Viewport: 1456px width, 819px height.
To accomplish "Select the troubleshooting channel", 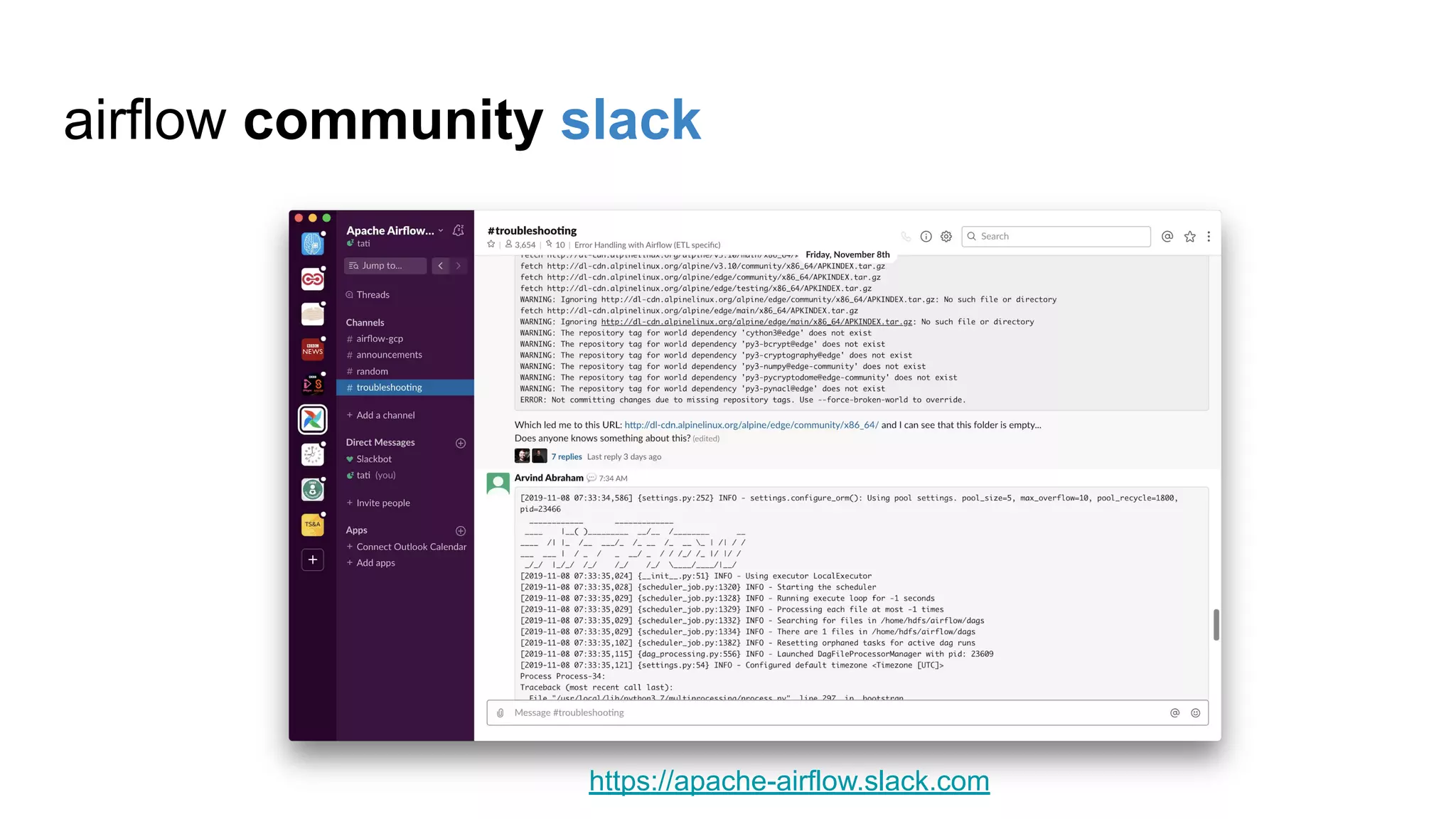I will 405,387.
